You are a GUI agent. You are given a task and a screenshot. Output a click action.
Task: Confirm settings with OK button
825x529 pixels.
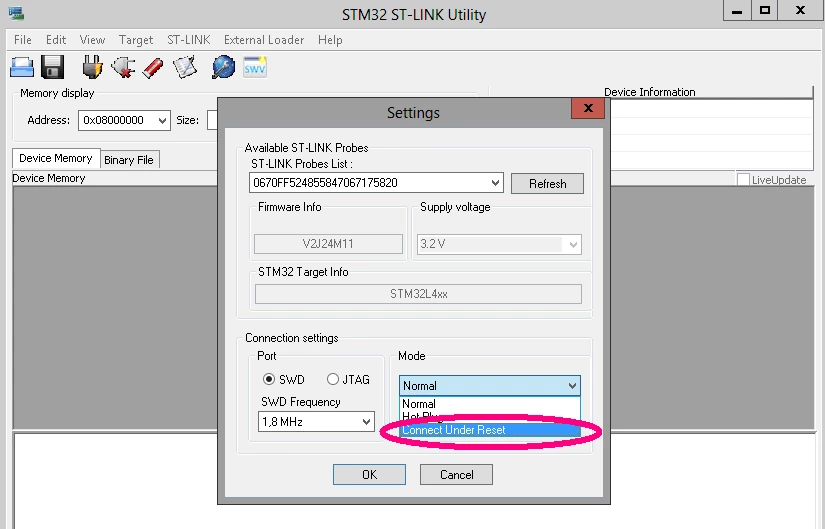(369, 474)
